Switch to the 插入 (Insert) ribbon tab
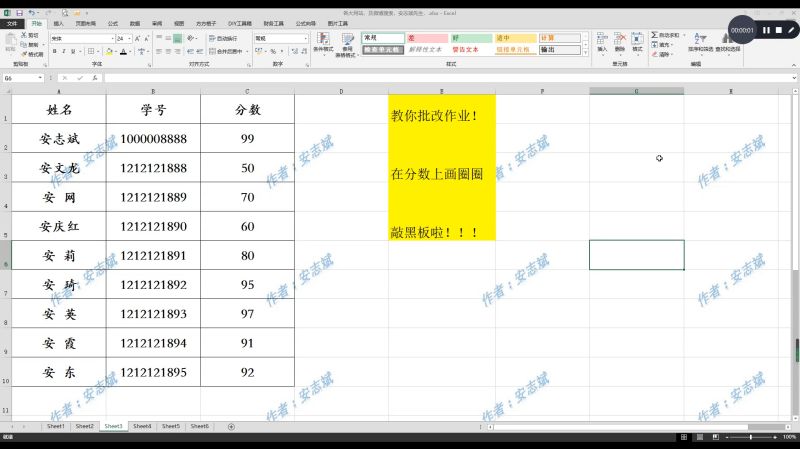The image size is (800, 449). click(x=59, y=23)
